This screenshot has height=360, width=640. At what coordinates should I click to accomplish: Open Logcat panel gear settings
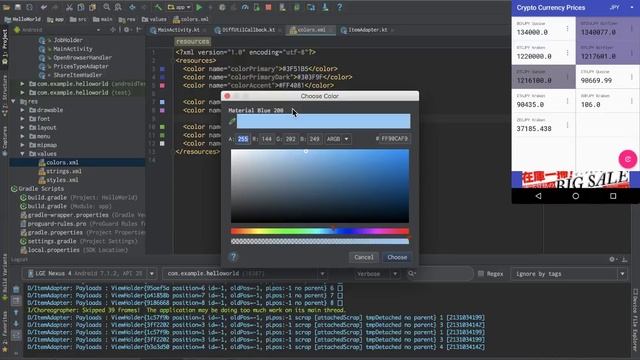612,259
